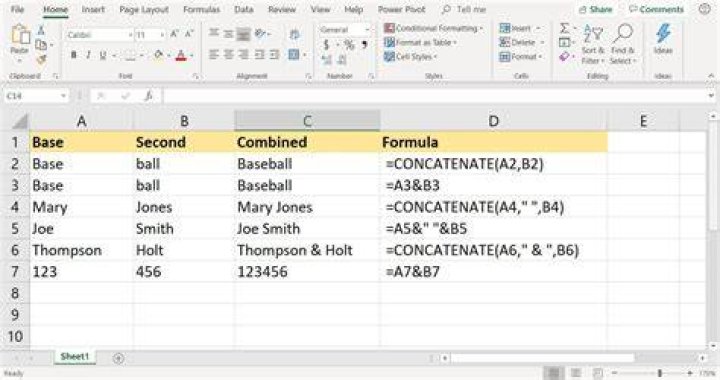Screen dimensions: 720x380
Task: Click the Format Painter brush
Action: (x=41, y=59)
